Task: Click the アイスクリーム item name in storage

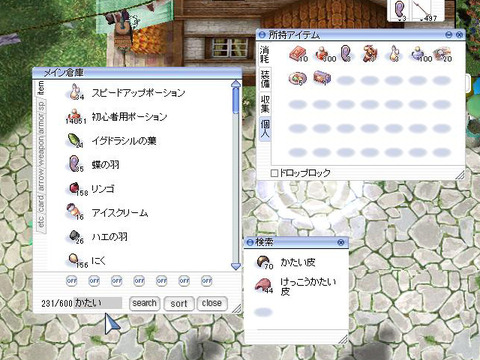Action: [x=120, y=213]
